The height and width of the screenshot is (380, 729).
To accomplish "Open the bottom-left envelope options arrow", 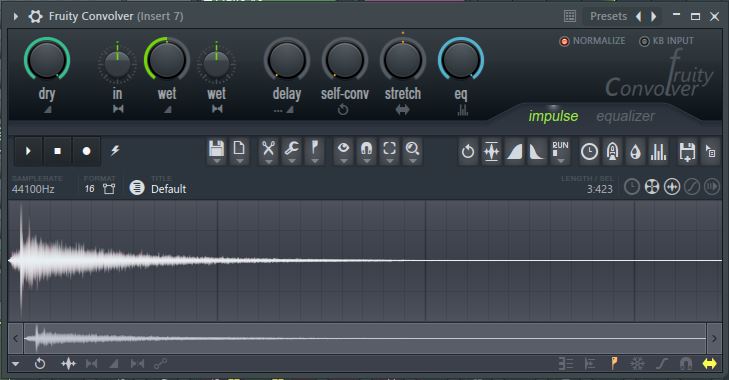I will 15,364.
